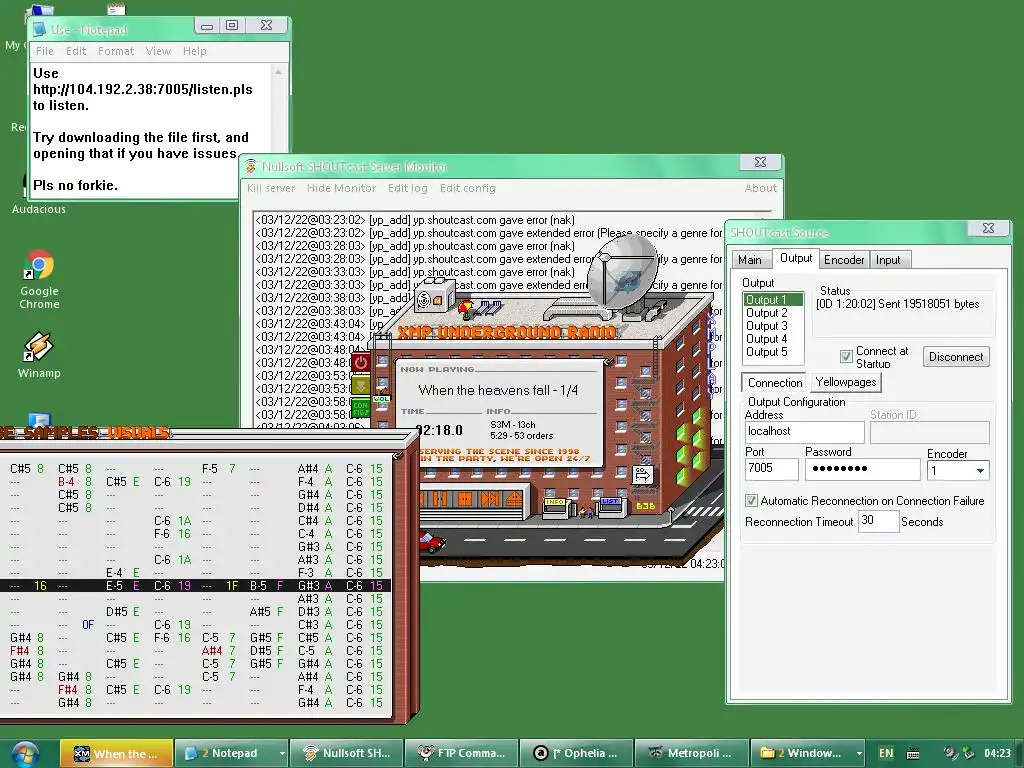The image size is (1024, 768).
Task: Open Notepad's Help menu
Action: 195,51
